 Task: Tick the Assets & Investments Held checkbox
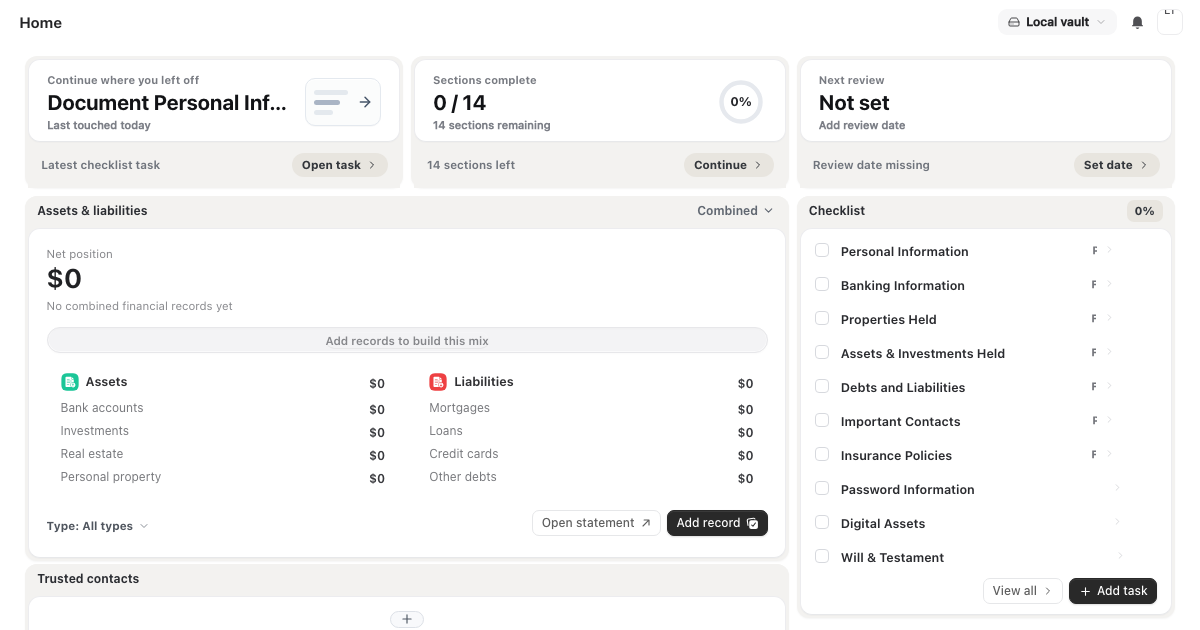click(x=822, y=353)
